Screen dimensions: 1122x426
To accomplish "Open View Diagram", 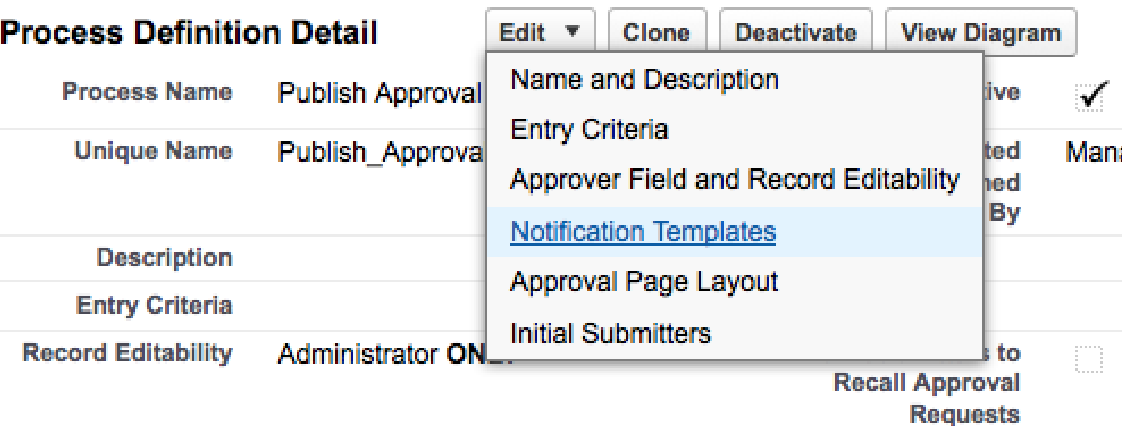I will click(980, 33).
